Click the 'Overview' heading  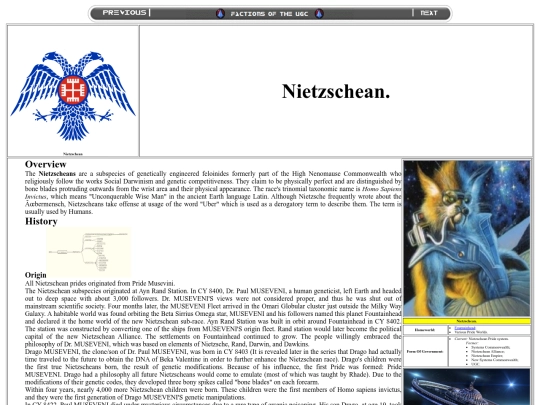coord(45,164)
